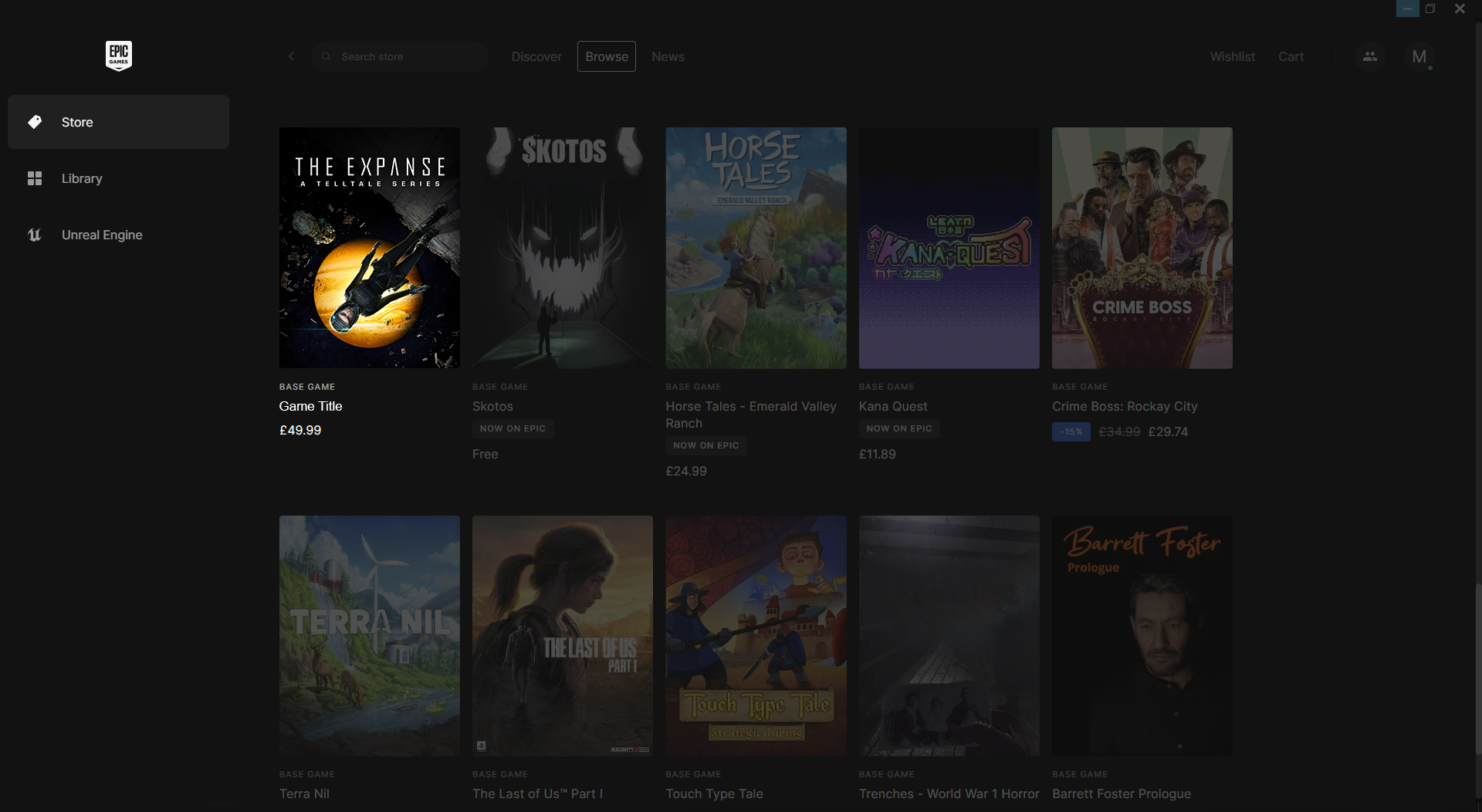This screenshot has width=1482, height=812.
Task: Open The Expanse cover thumbnail
Action: click(370, 248)
